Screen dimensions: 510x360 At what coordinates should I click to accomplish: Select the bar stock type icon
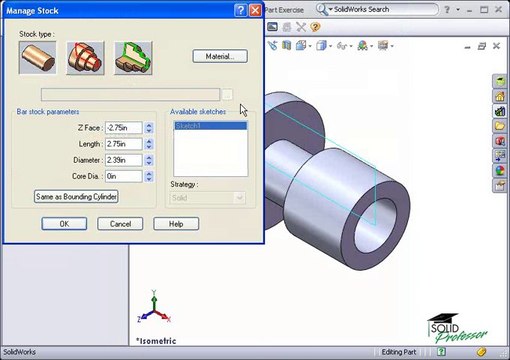coord(38,58)
